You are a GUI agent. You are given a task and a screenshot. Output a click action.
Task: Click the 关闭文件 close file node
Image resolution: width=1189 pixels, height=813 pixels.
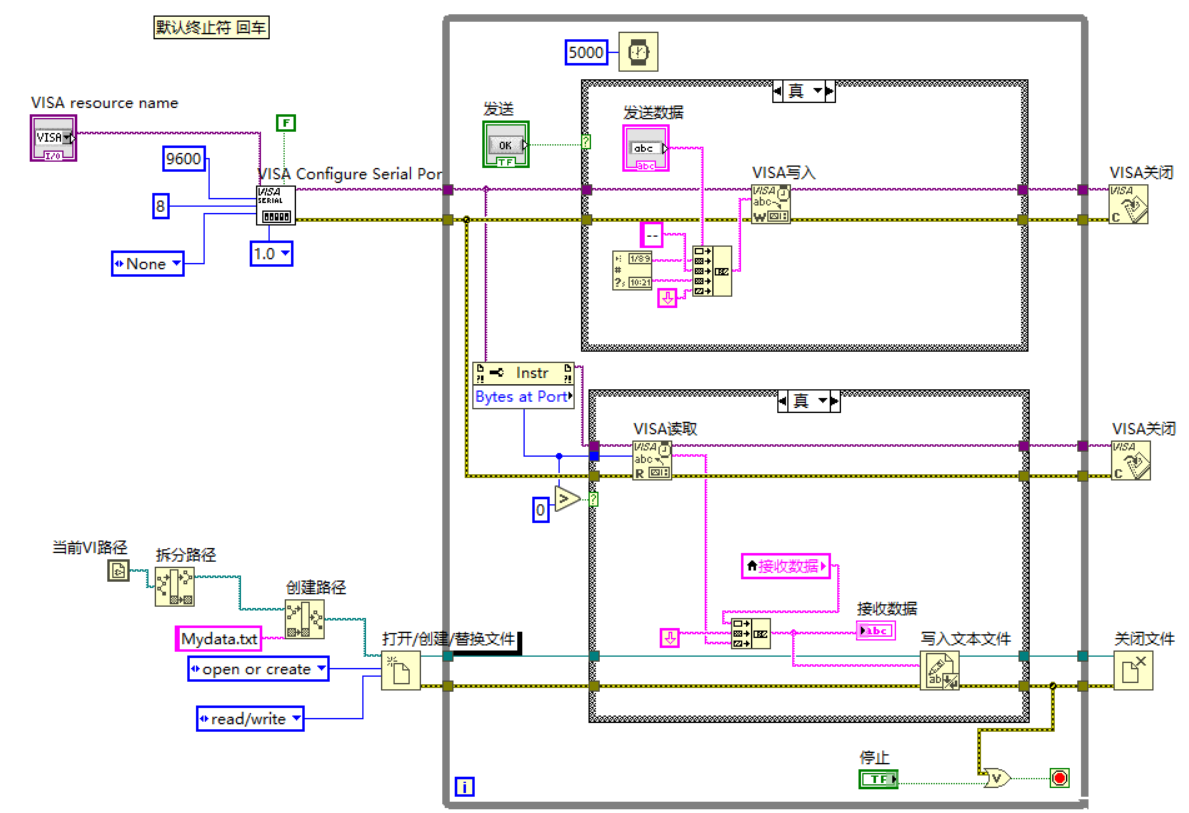pos(1134,670)
